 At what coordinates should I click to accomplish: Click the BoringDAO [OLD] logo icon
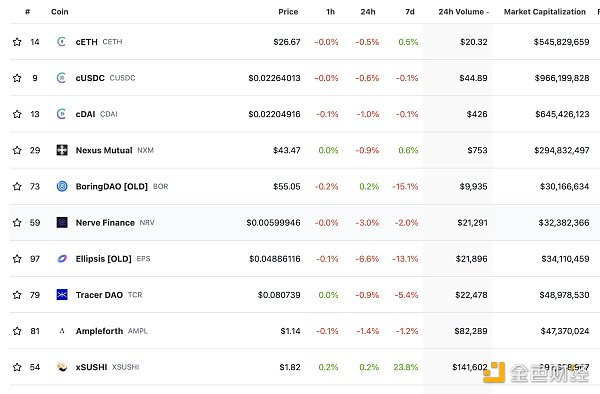tap(62, 186)
